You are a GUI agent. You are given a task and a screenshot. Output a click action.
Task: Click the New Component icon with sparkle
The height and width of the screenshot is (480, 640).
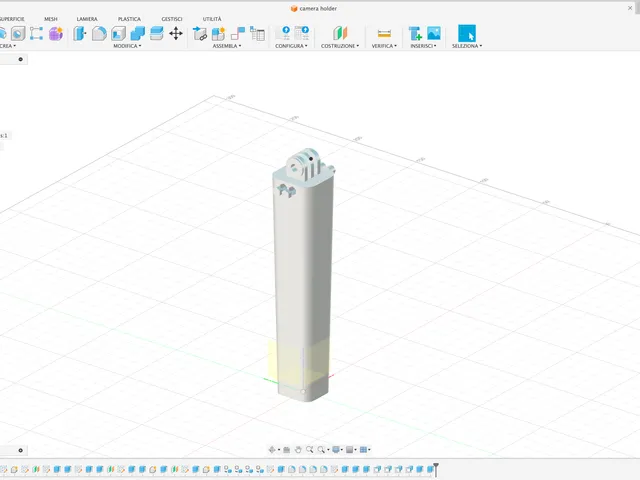pos(218,33)
